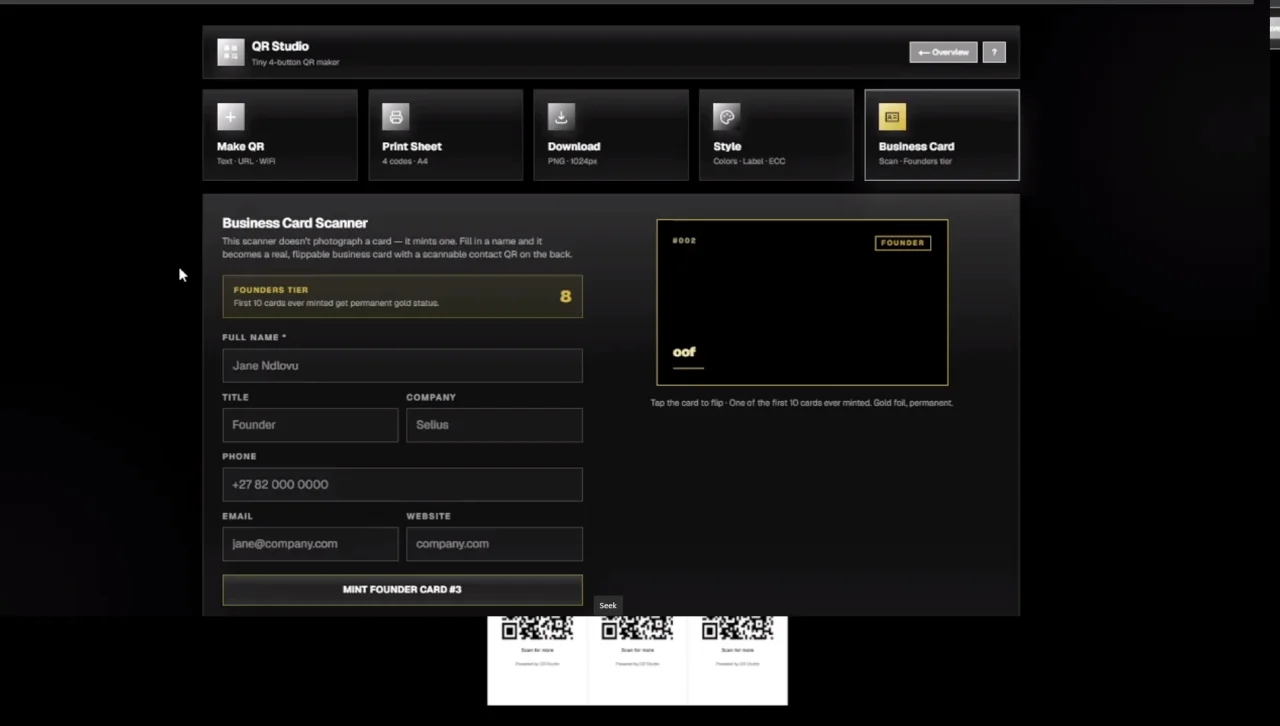Click the "oof" name on the card
This screenshot has height=726, width=1280.
point(684,352)
